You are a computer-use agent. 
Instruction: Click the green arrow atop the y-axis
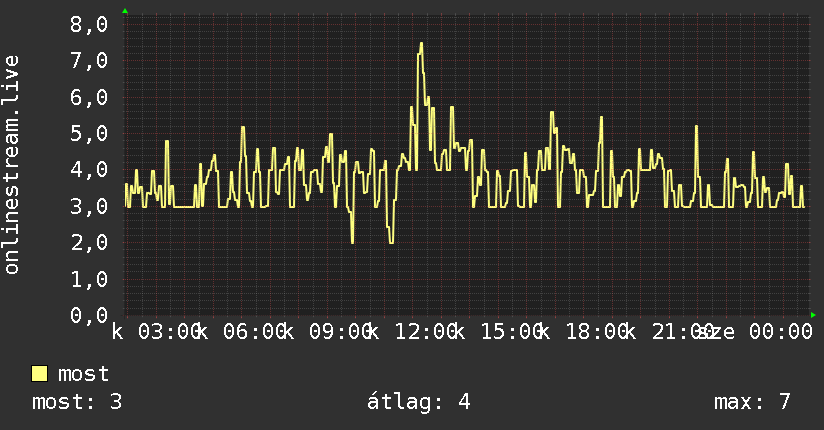pos(125,11)
